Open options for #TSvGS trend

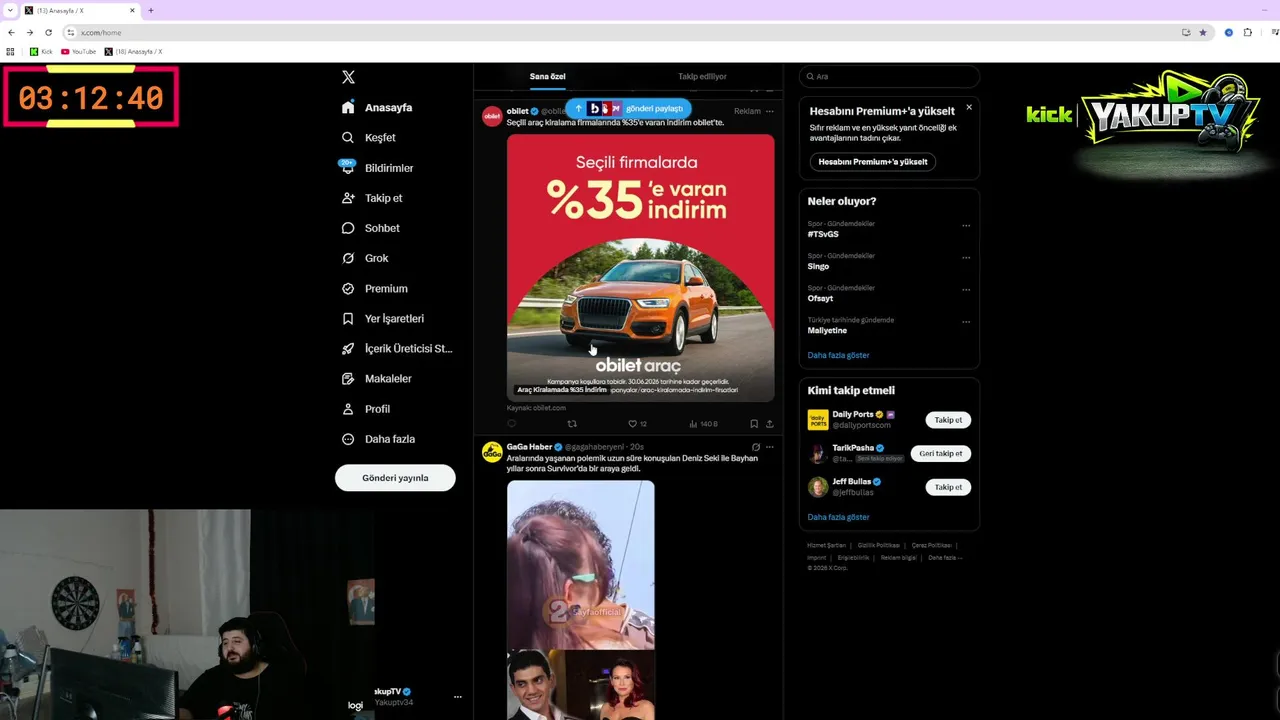tap(966, 226)
